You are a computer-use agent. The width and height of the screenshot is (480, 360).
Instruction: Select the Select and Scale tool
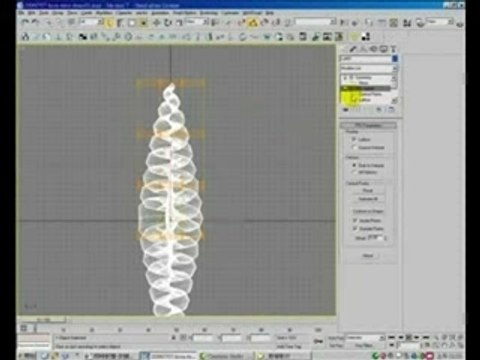[179, 23]
